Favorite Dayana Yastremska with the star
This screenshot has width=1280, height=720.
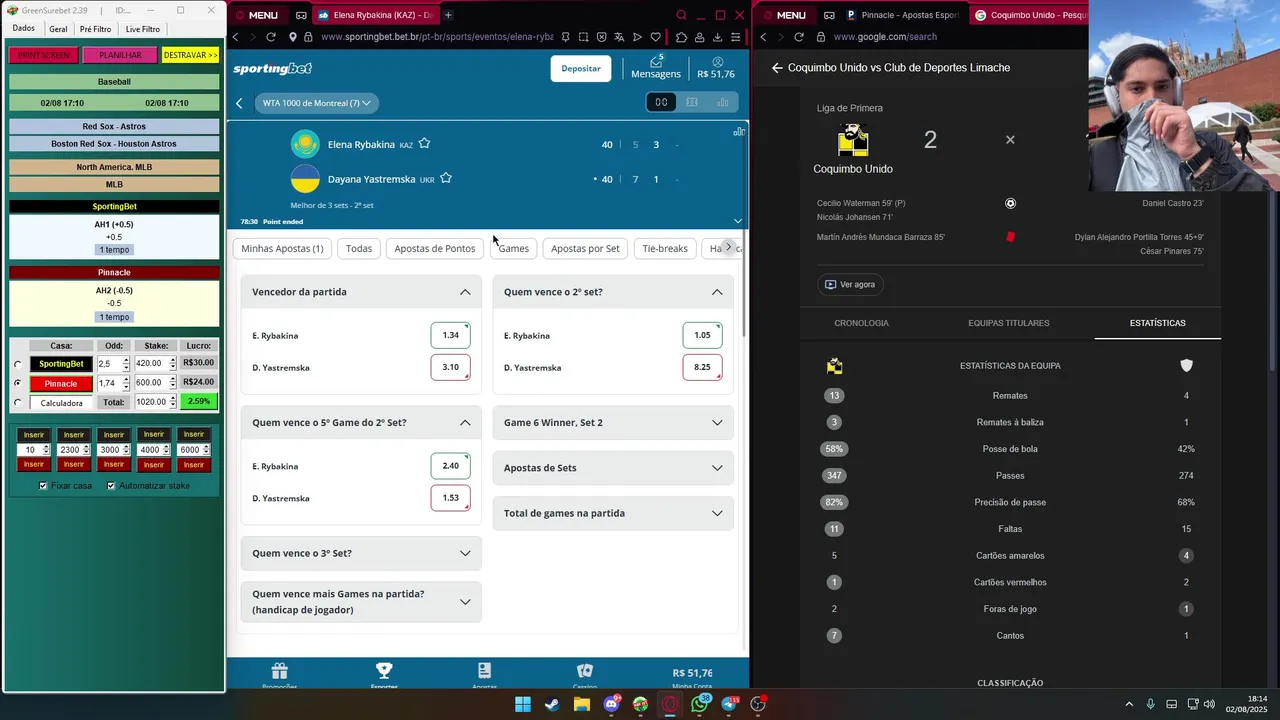pyautogui.click(x=446, y=179)
